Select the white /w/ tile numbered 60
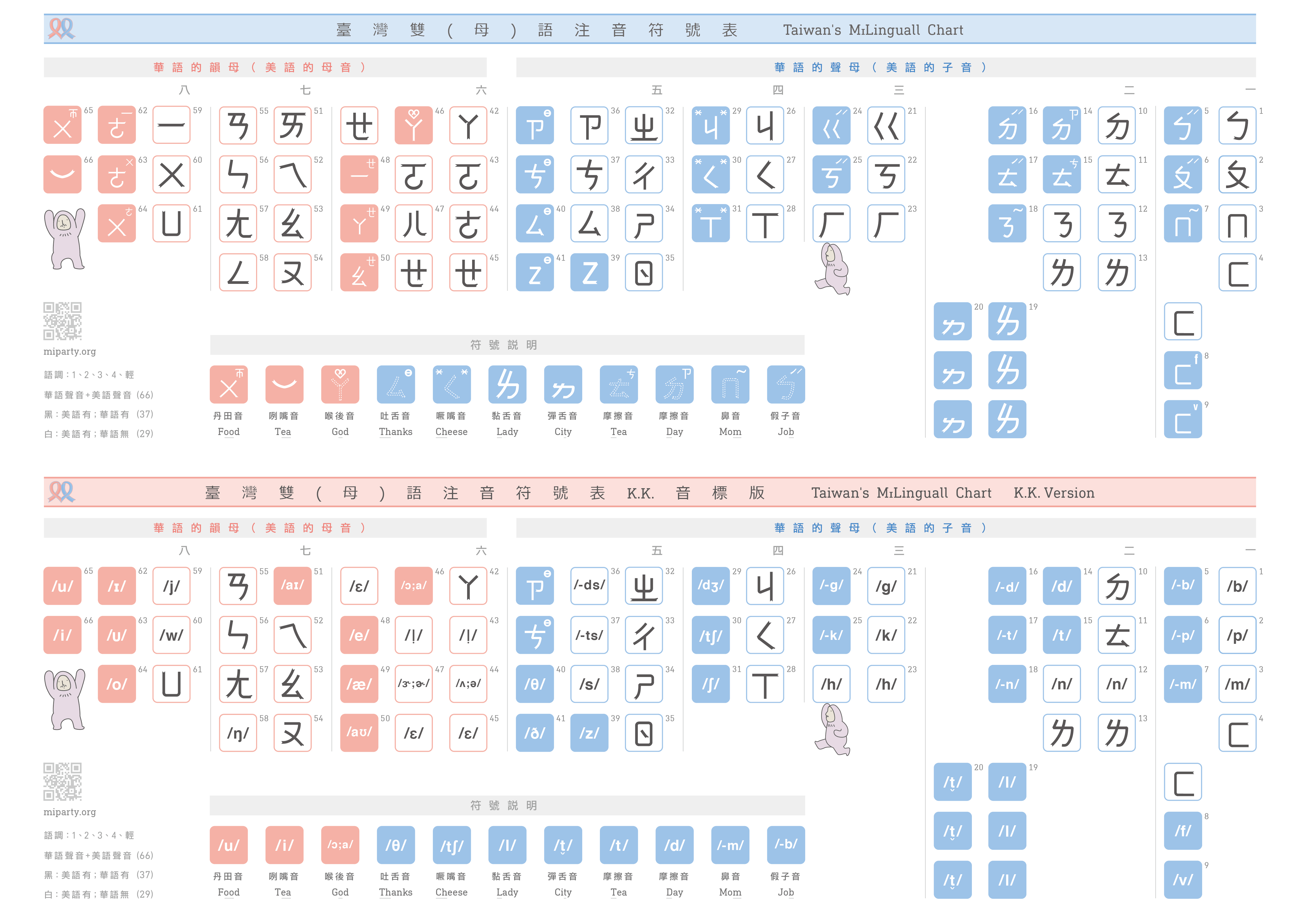The width and height of the screenshot is (1307, 924). tap(171, 635)
